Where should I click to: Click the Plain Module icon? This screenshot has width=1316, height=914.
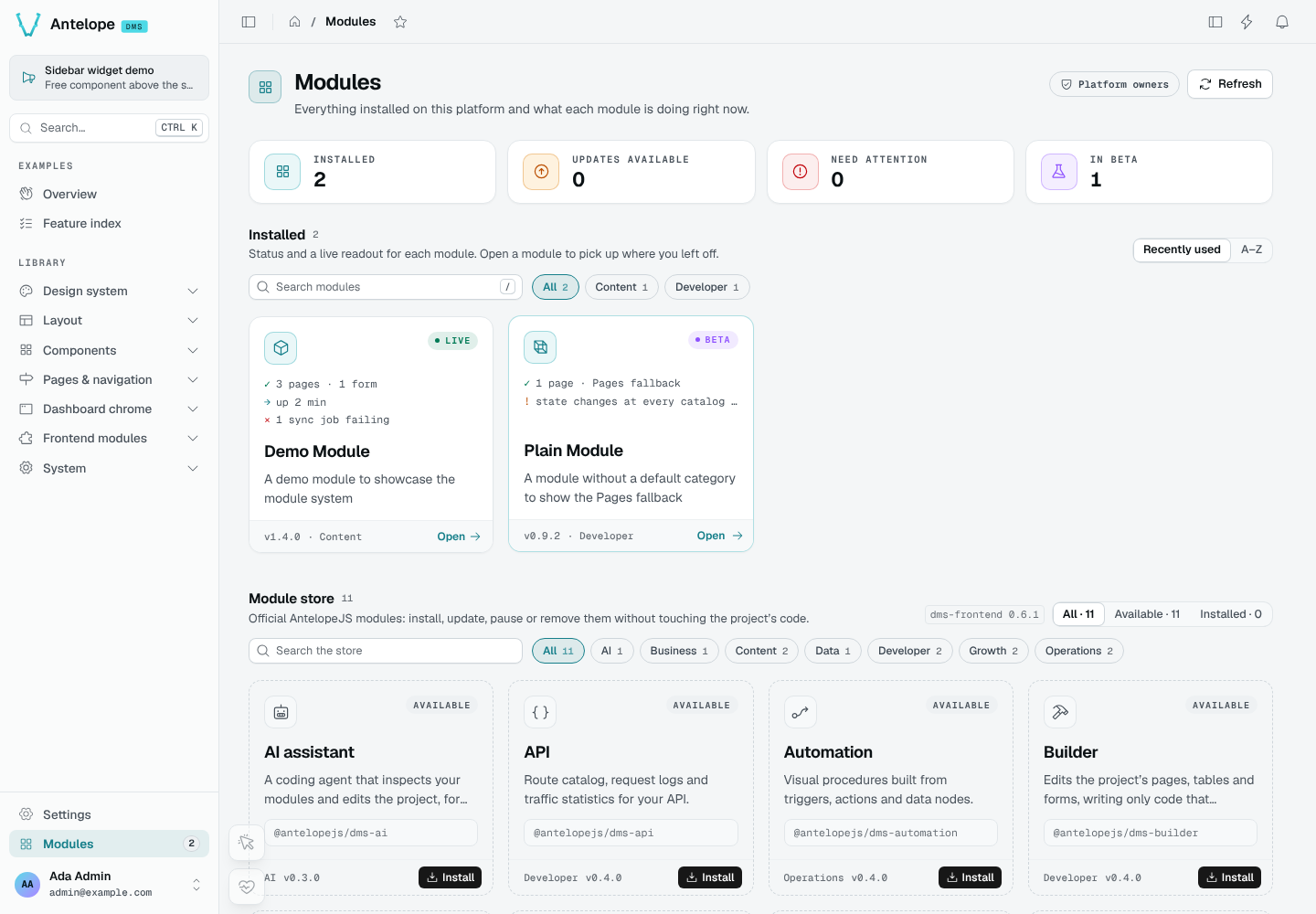(540, 347)
